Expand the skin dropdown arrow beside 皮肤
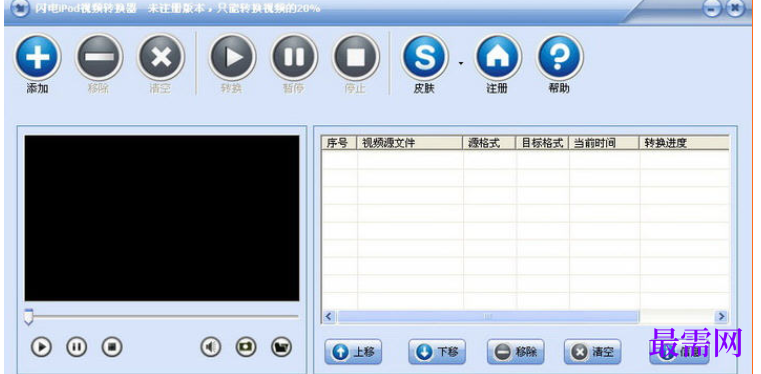This screenshot has height=374, width=761. point(461,63)
